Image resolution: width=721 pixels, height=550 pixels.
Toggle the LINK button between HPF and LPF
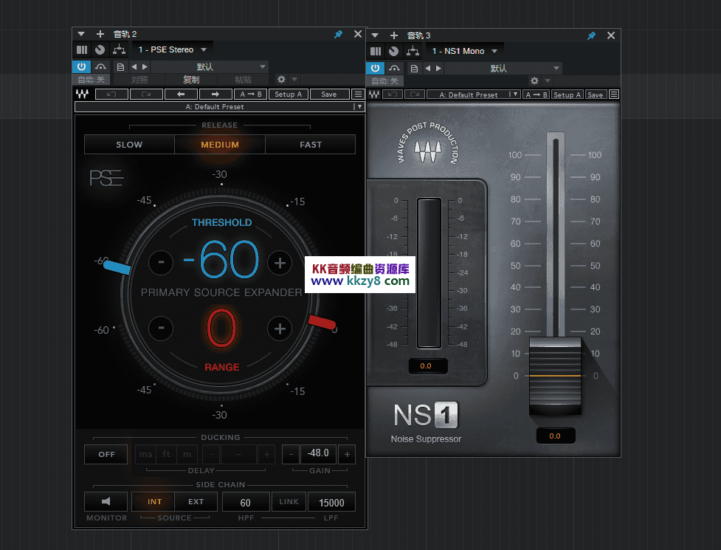tap(288, 501)
